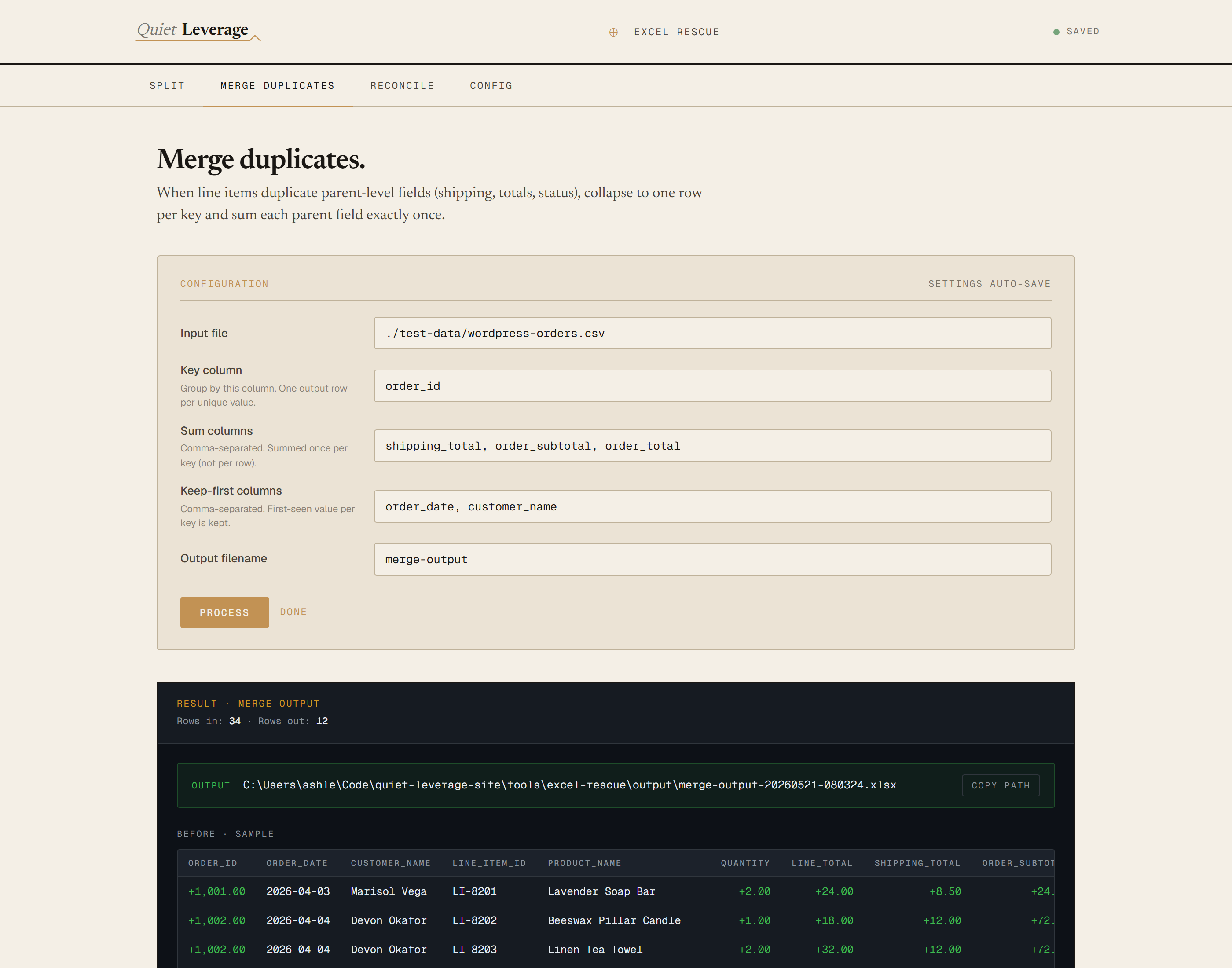Click the LINE_ITEM_ID column header
The width and height of the screenshot is (1232, 968).
(x=489, y=863)
